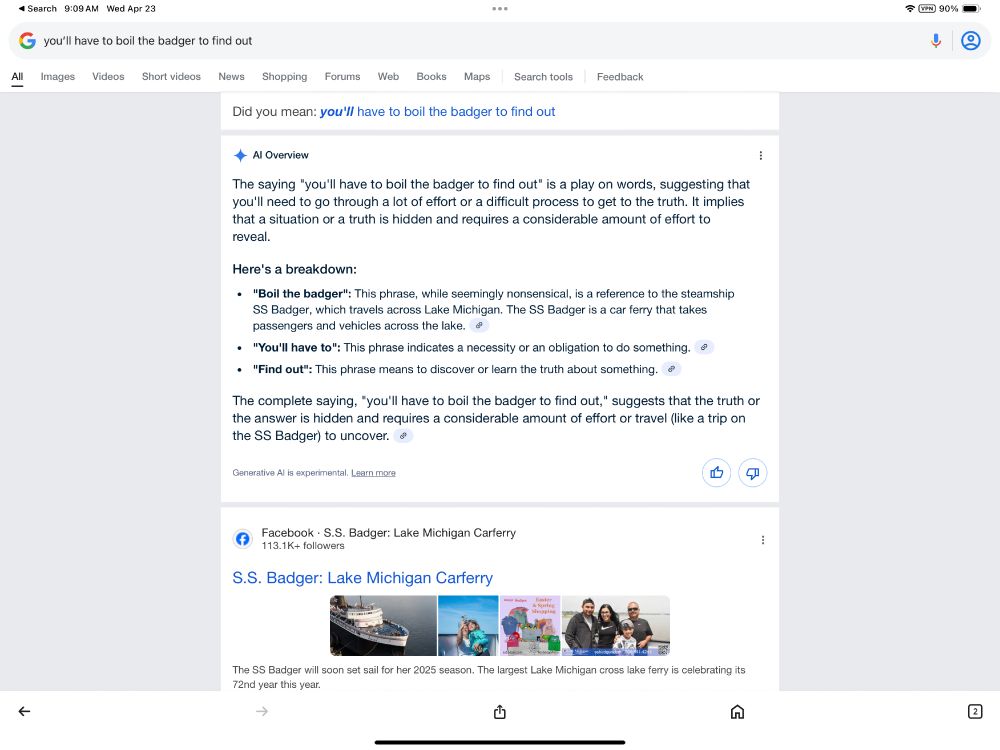Click the bold '"Find out":' label

283,369
